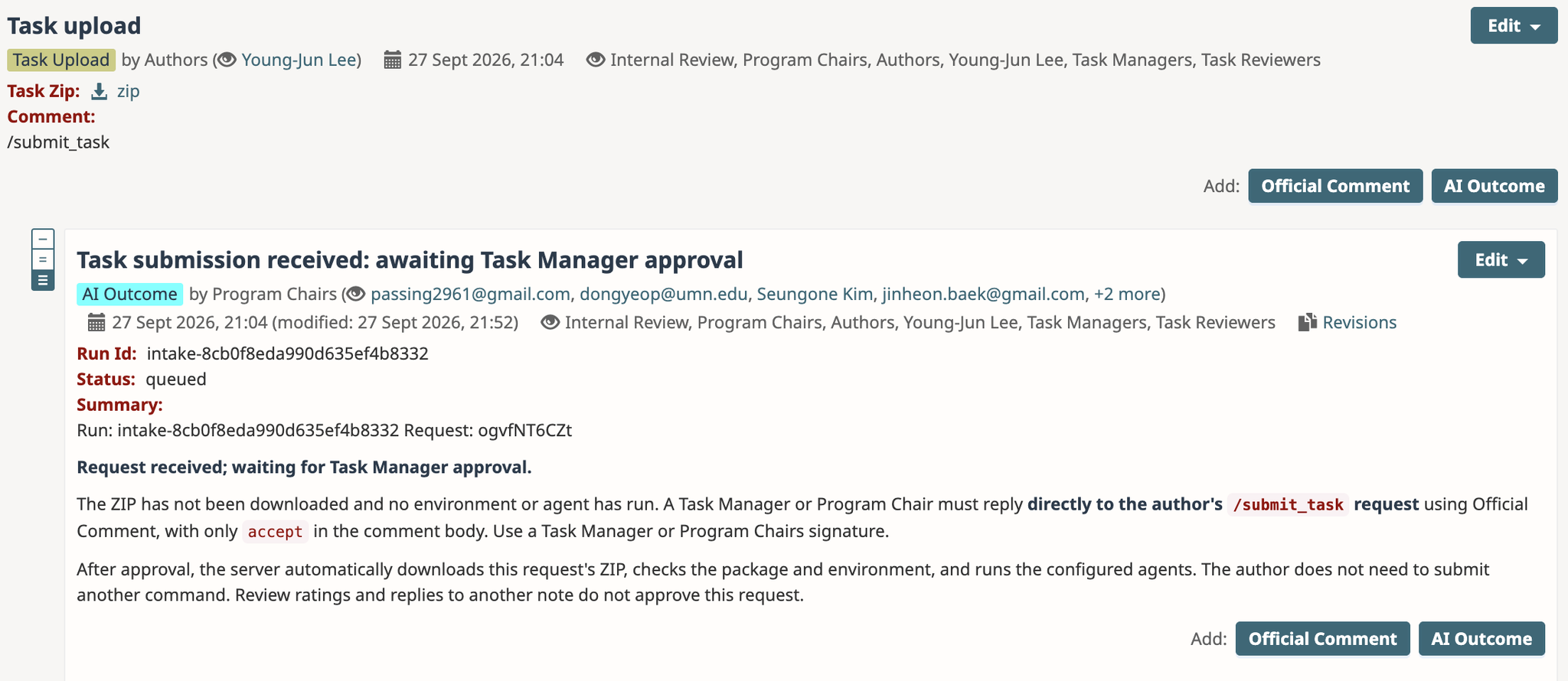Click the date '27 Sept 2026, 21:04' on Task upload

(x=486, y=60)
